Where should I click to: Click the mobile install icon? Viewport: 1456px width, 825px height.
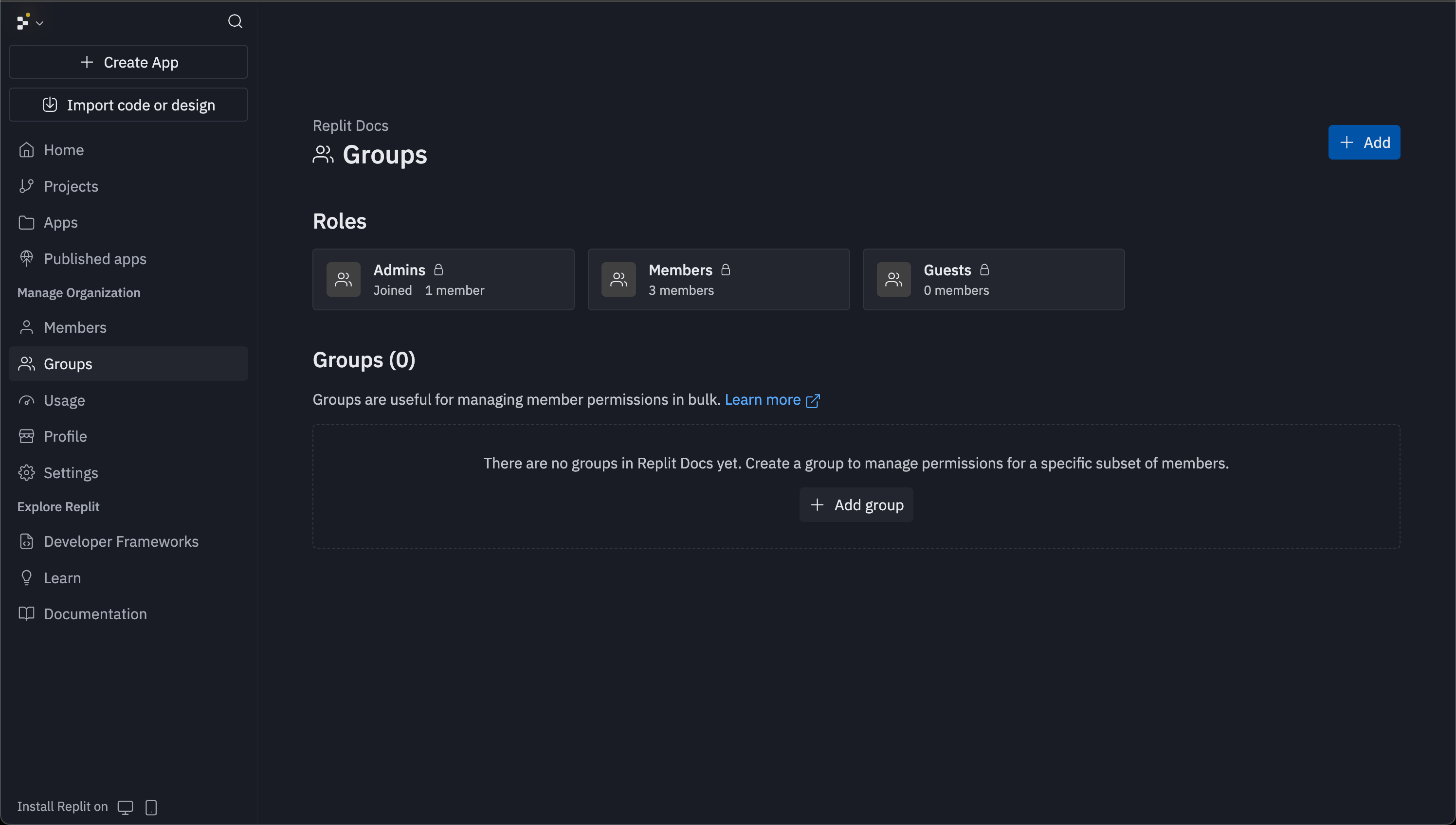(151, 807)
